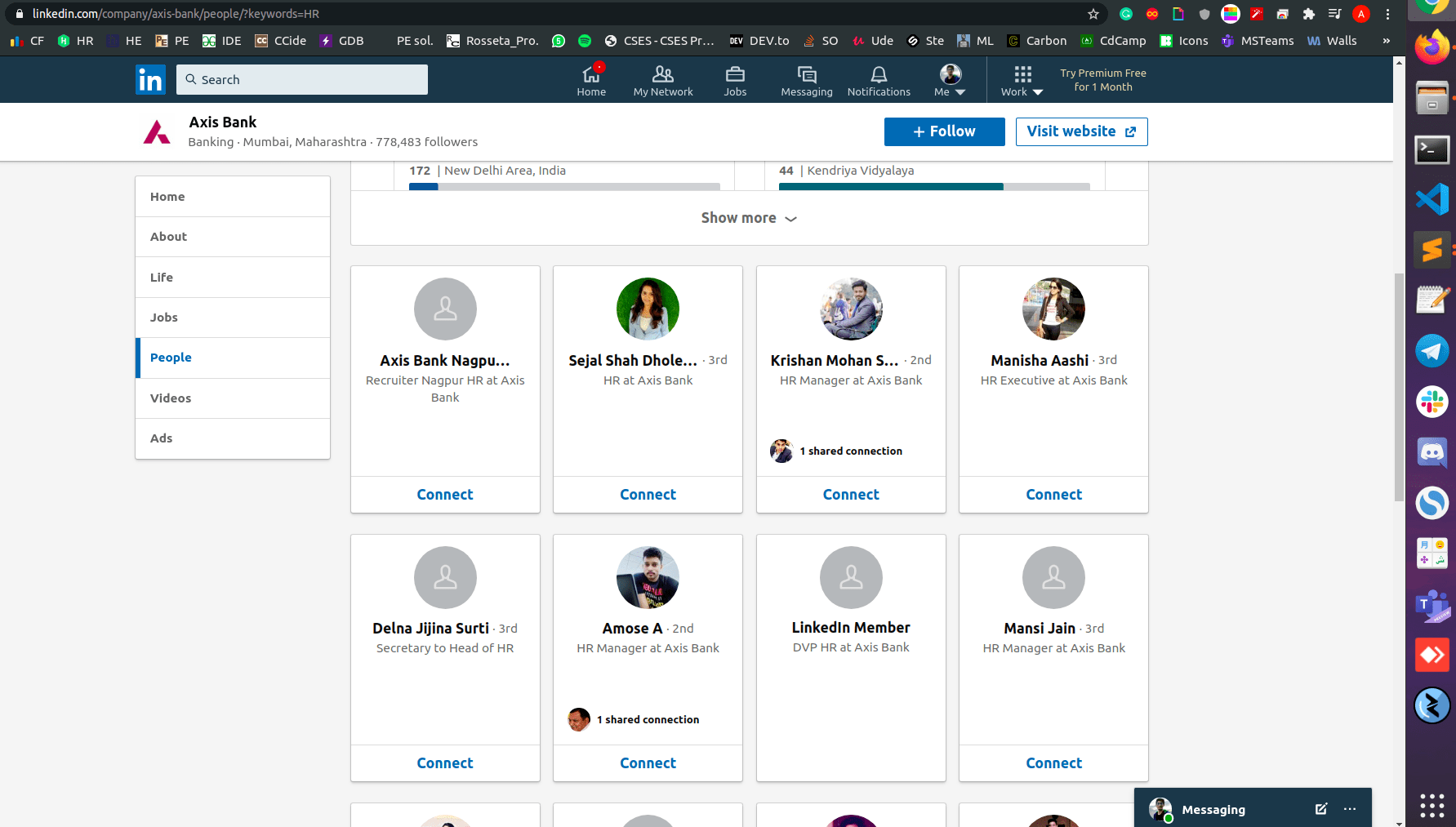1456x827 pixels.
Task: Select the People tab in sidebar
Action: tap(233, 358)
